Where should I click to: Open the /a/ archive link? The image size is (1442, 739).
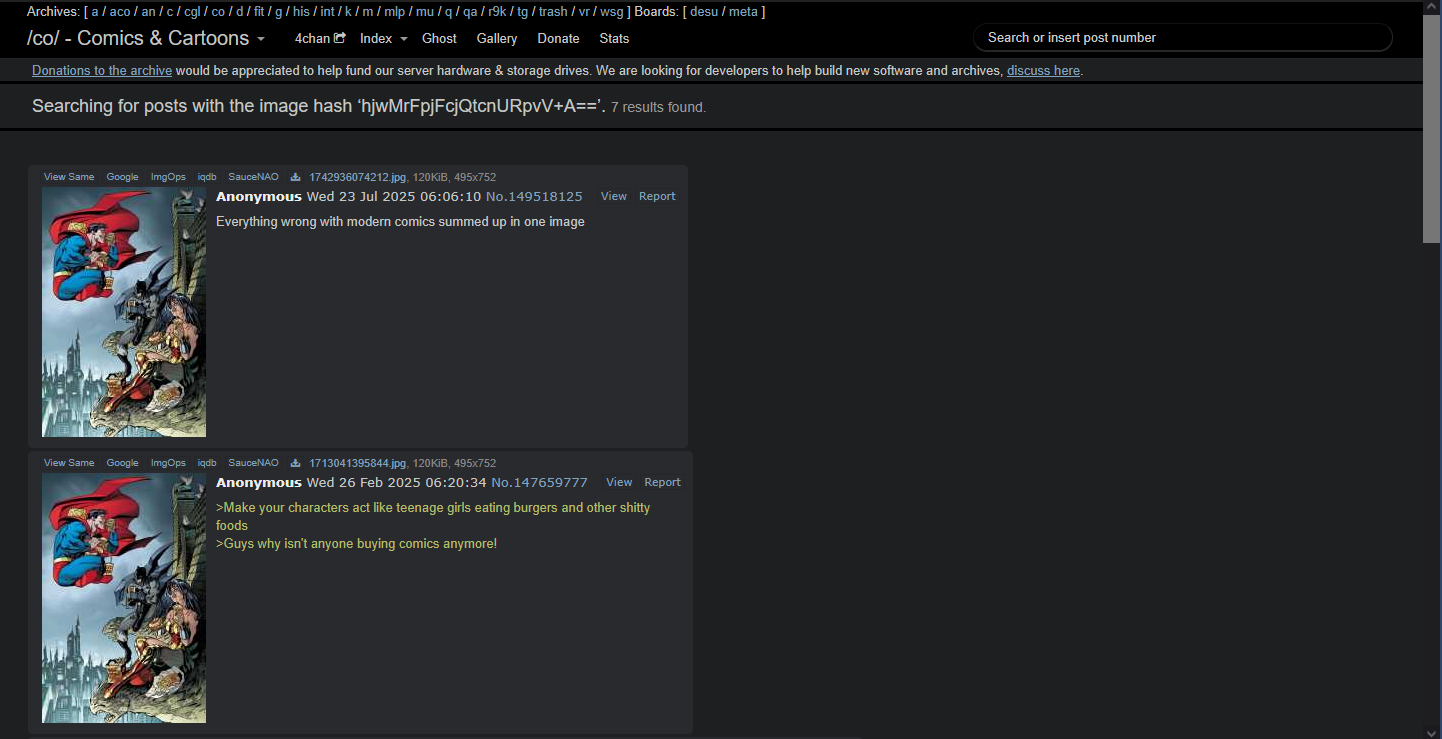coord(95,12)
